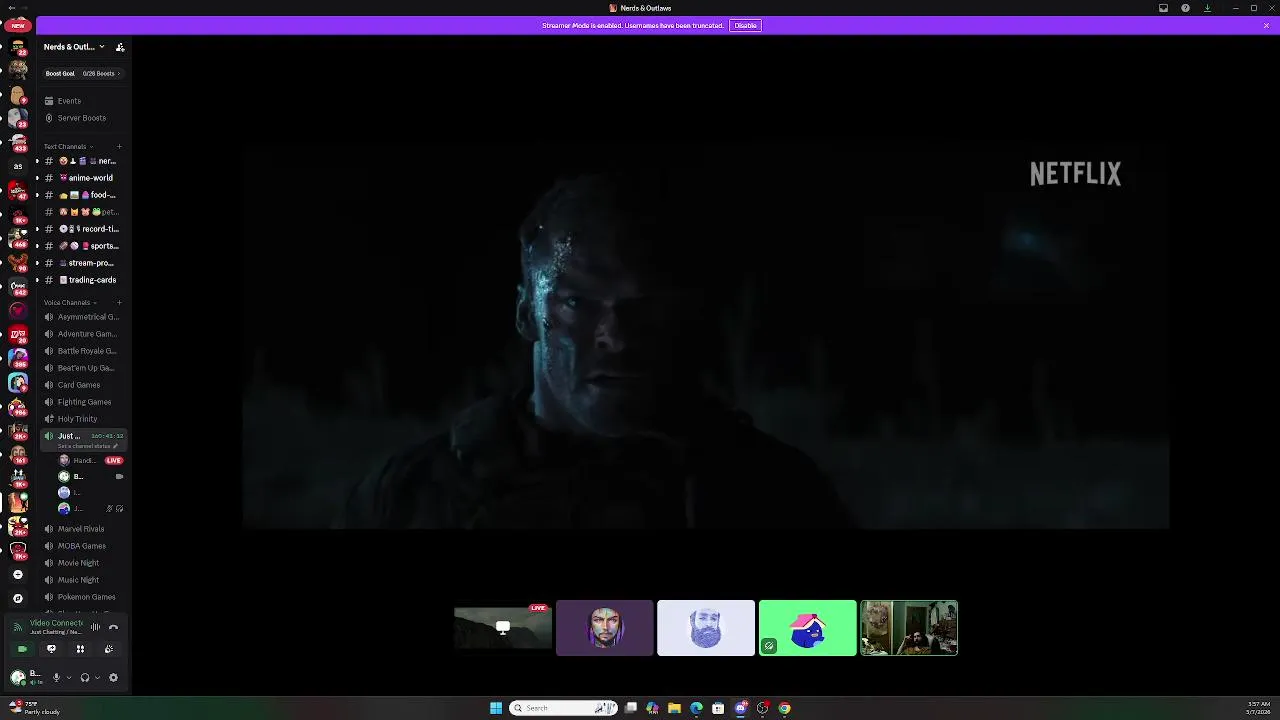This screenshot has height=720, width=1280.
Task: Add a channel to Voice Channels
Action: click(x=119, y=303)
